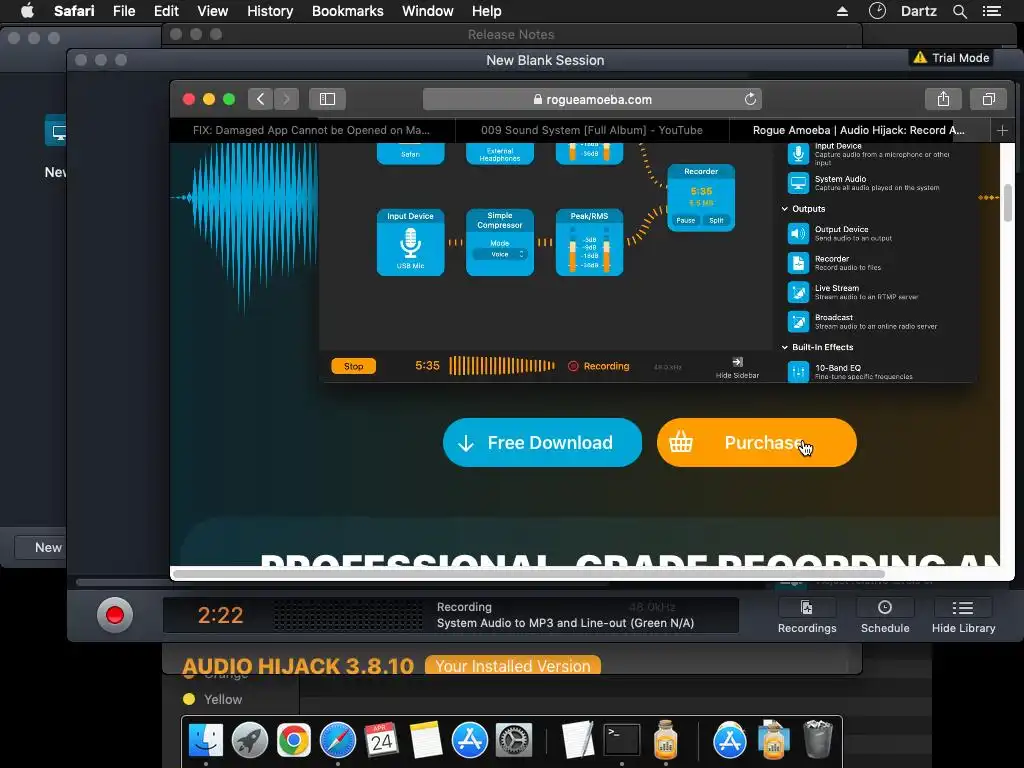Click the Yellow tag in Finder sidebar

pos(213,699)
